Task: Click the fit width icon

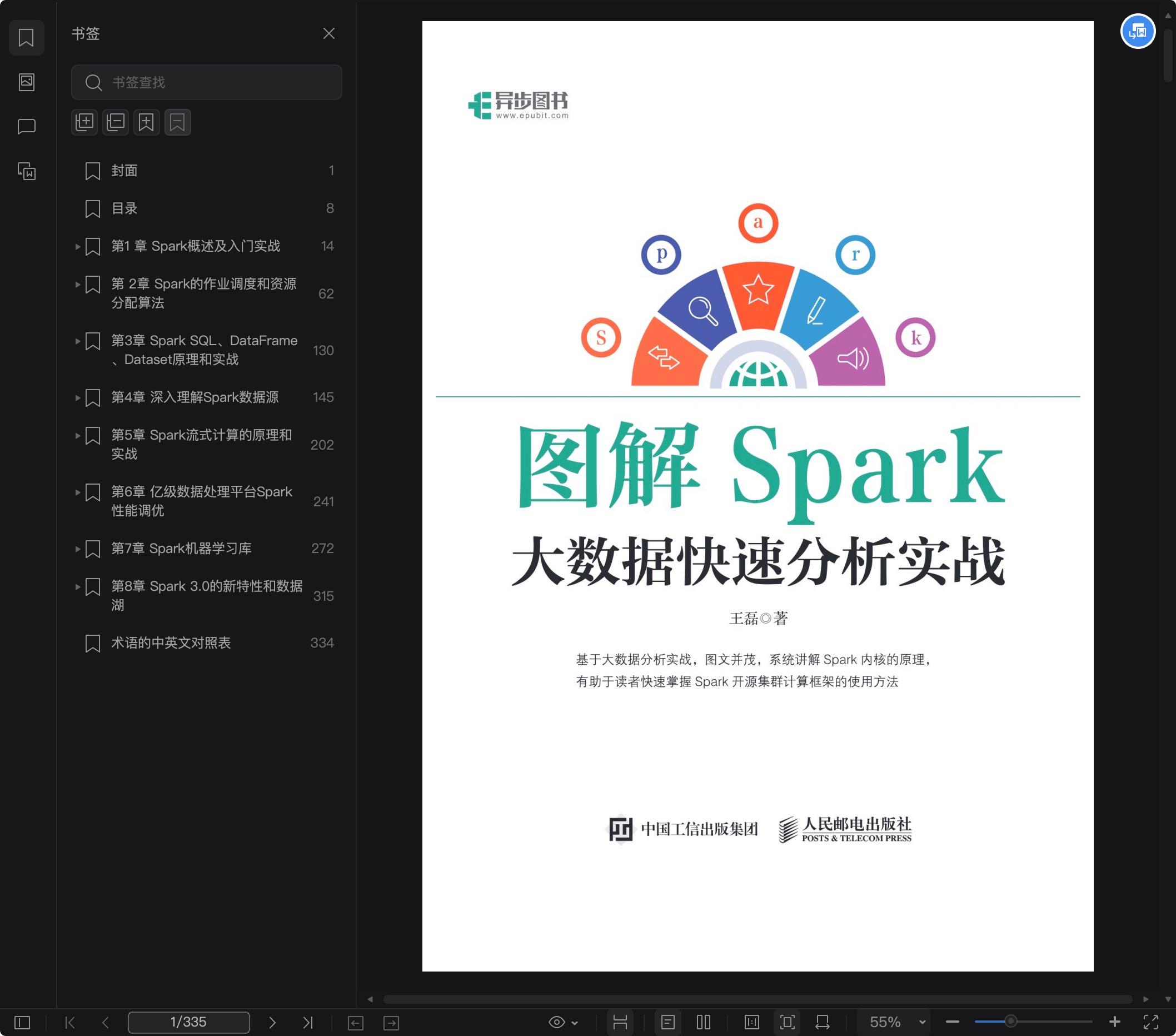Action: click(823, 1022)
